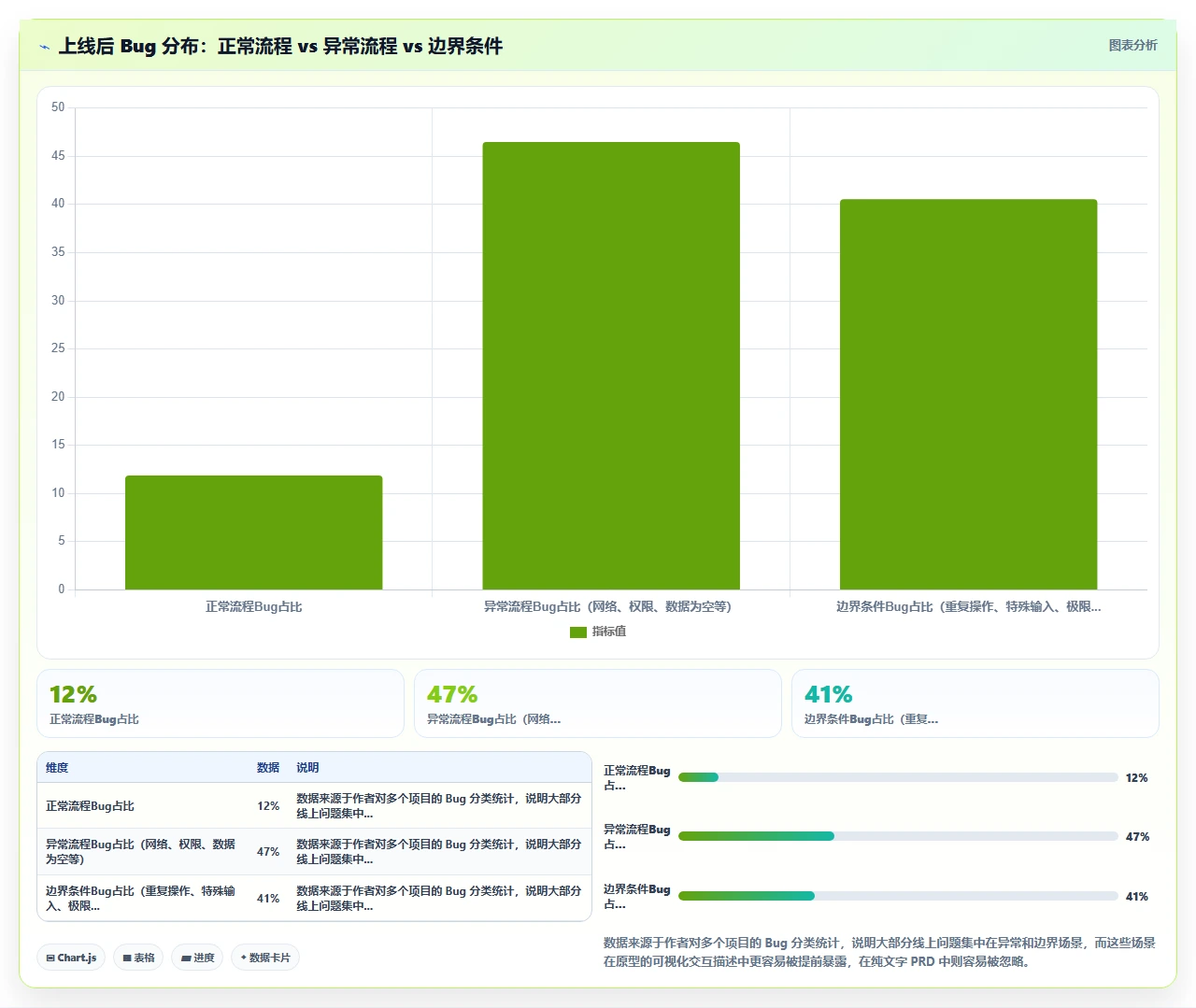Click the 说明 table column header

click(307, 768)
